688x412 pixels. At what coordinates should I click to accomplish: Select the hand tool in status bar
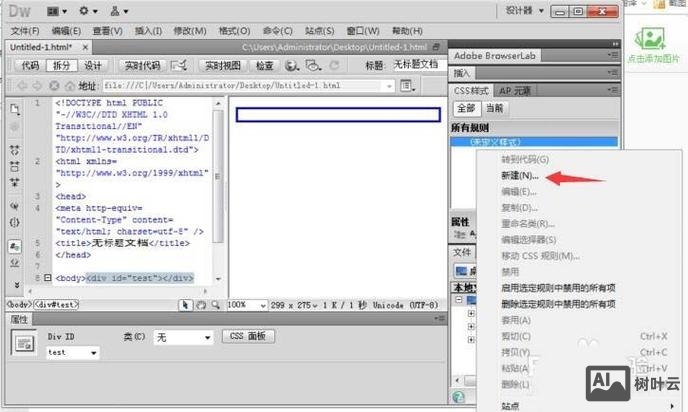coord(201,305)
